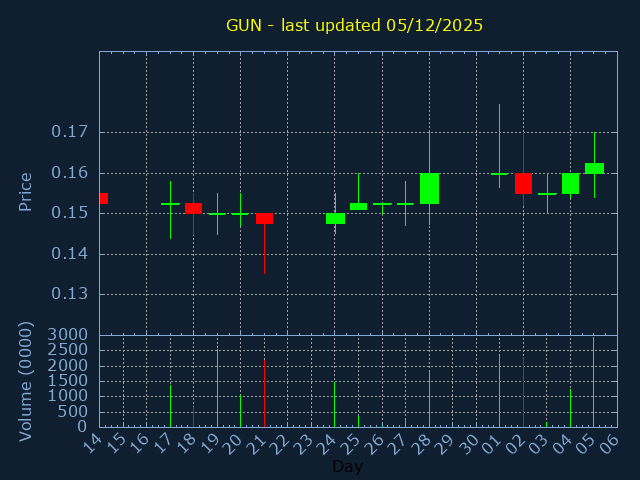Image resolution: width=640 pixels, height=480 pixels.
Task: Click the green candlestick on day 04
Action: (x=570, y=183)
